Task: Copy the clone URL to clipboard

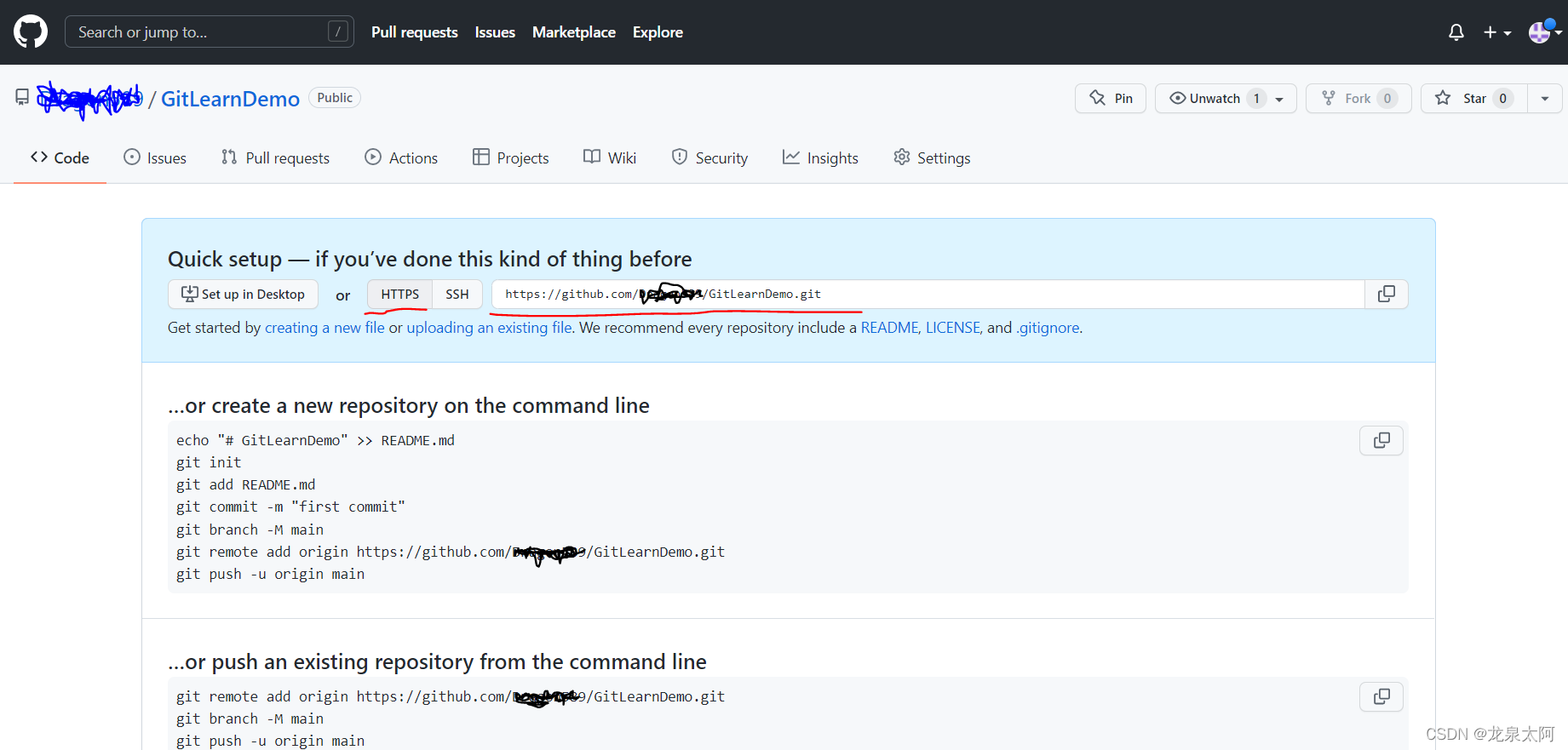Action: tap(1387, 295)
